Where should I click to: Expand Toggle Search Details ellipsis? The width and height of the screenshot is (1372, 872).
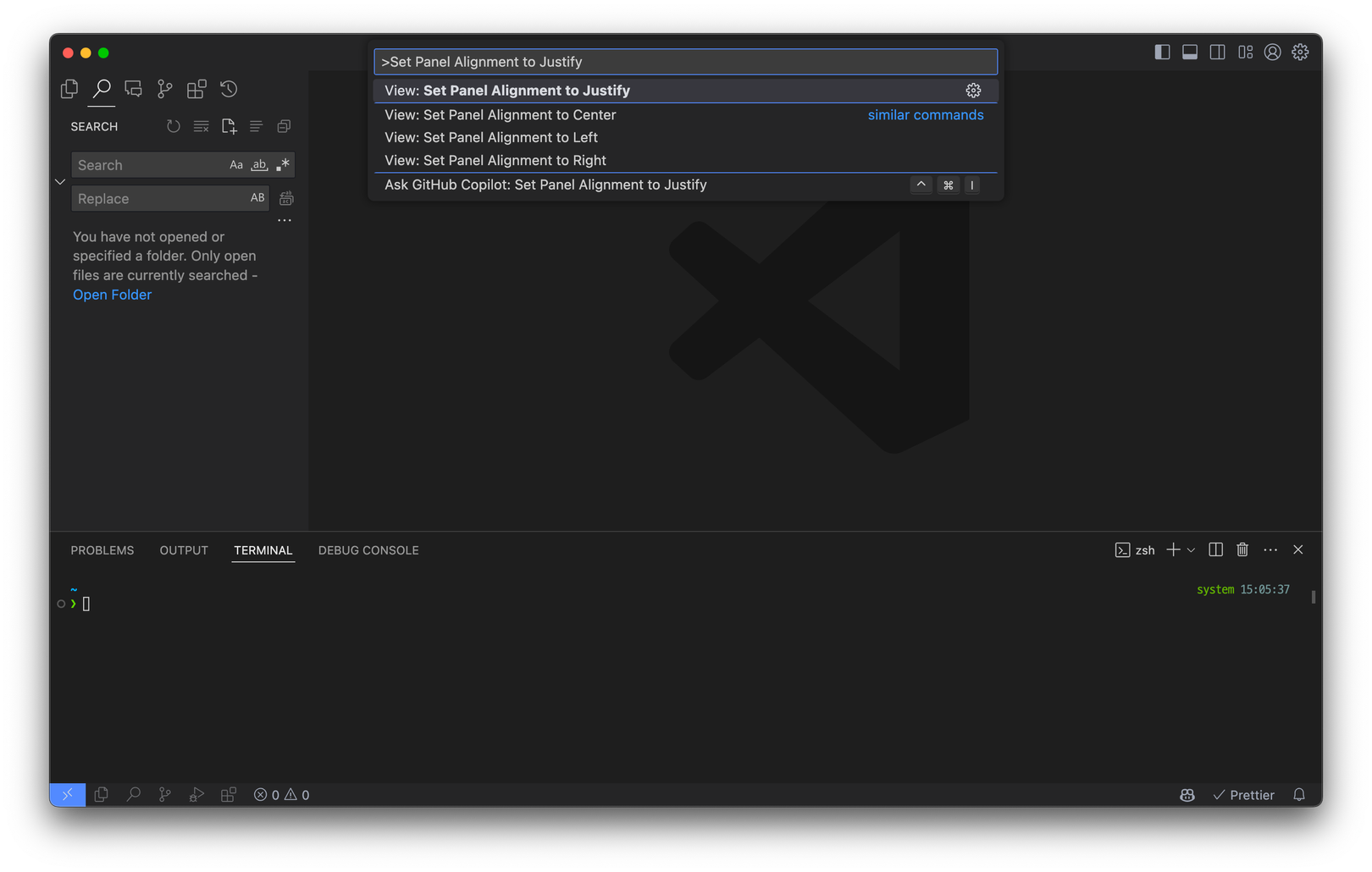point(285,221)
